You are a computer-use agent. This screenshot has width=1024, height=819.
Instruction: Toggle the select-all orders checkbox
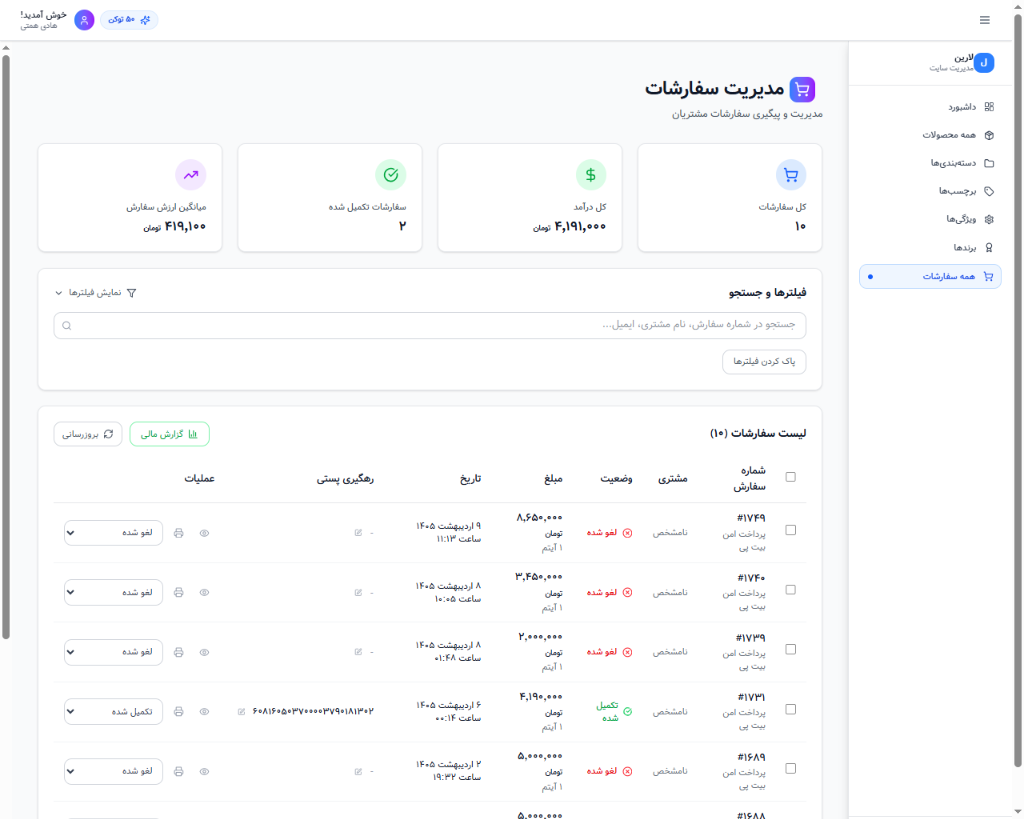tap(791, 477)
